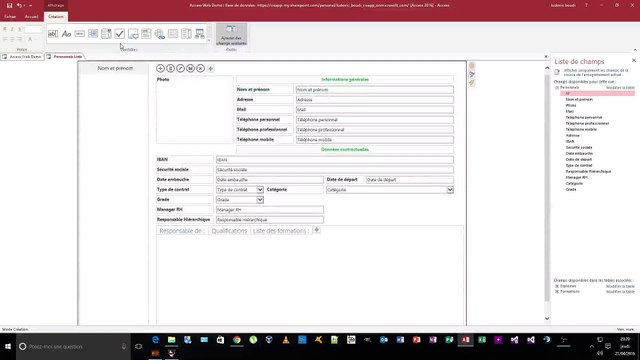Close the Liste de champs pane
This screenshot has width=640, height=360.
(634, 60)
